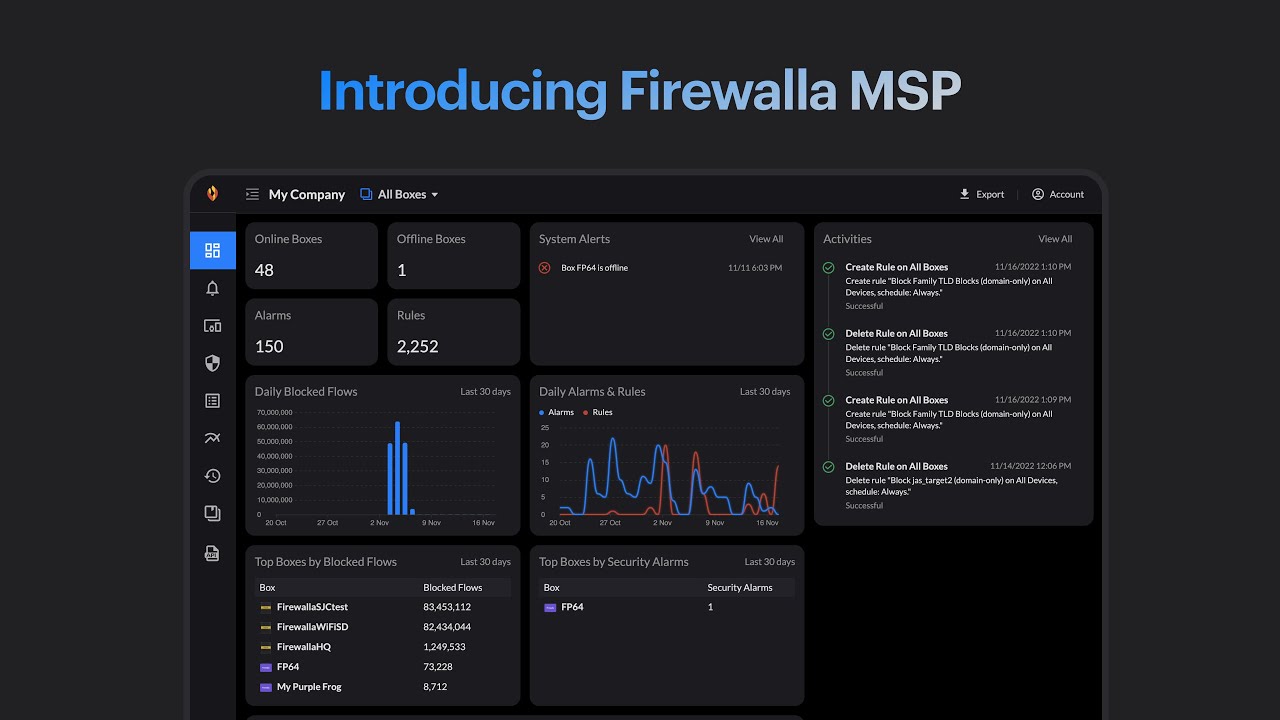The width and height of the screenshot is (1280, 720).
Task: Open the FirewallaWiFiSD row
Action: pyautogui.click(x=383, y=627)
